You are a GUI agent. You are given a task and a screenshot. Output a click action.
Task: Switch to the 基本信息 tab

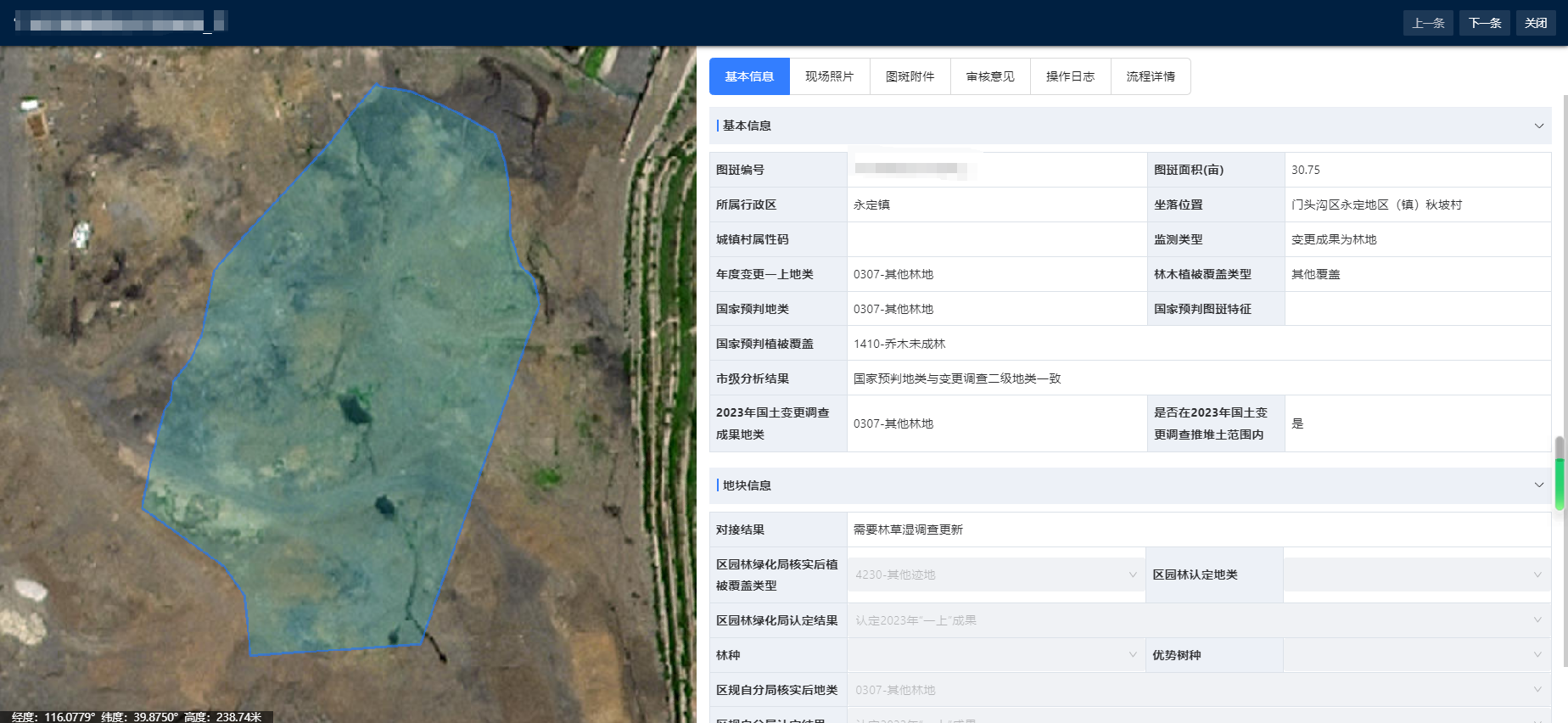[749, 76]
